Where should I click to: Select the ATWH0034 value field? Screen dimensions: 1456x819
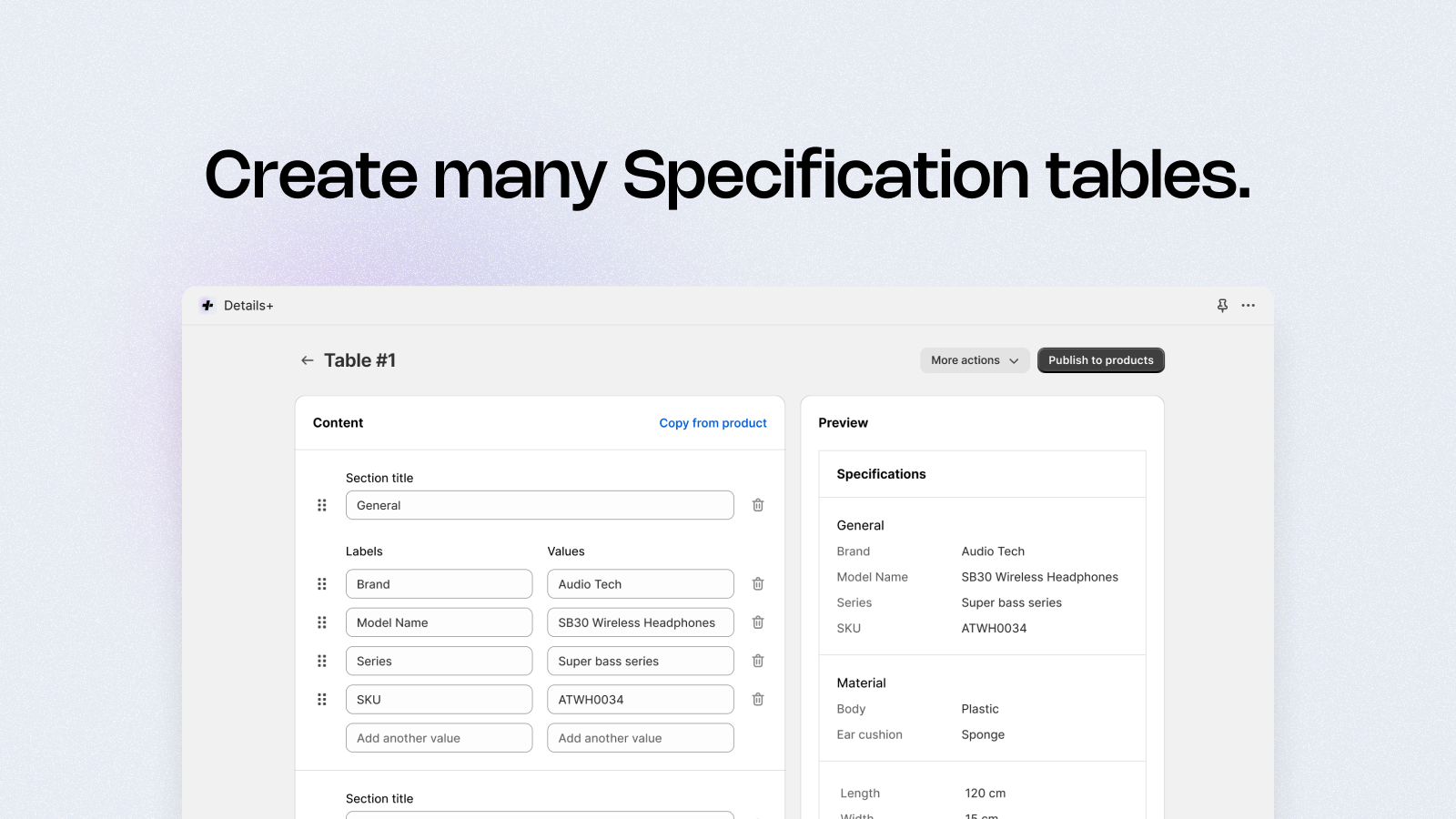640,699
